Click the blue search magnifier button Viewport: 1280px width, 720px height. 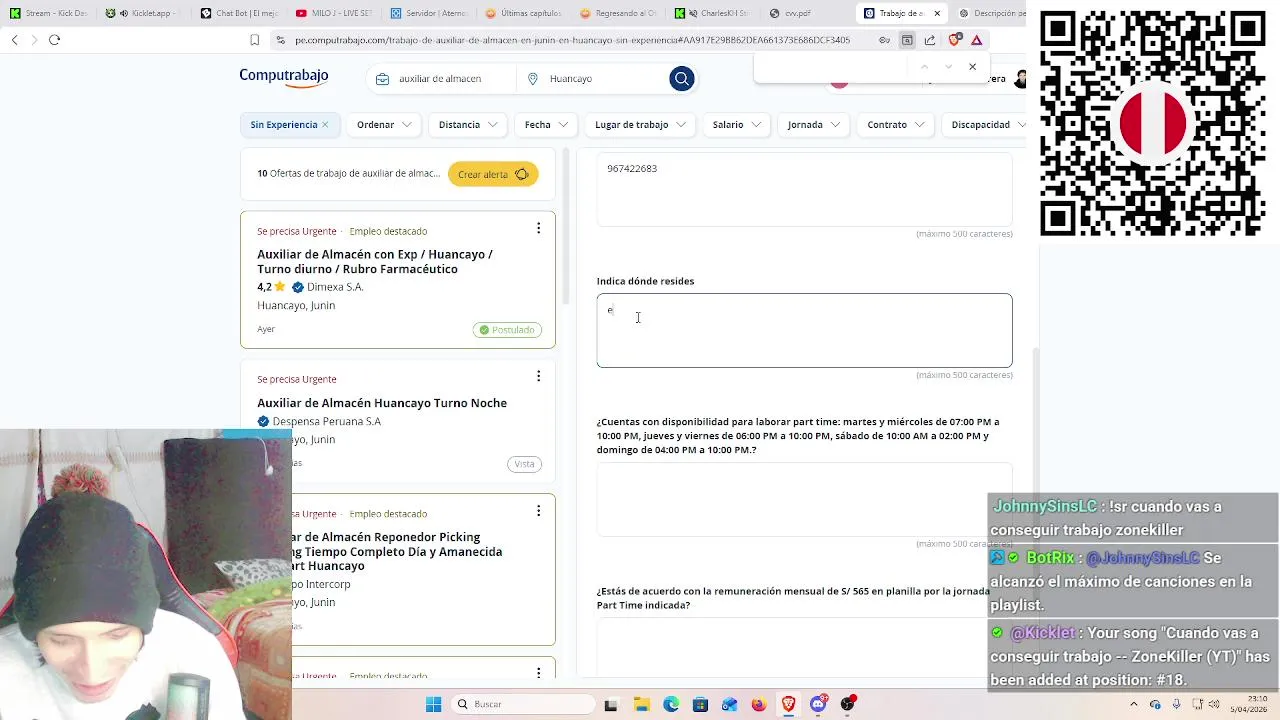tap(682, 79)
